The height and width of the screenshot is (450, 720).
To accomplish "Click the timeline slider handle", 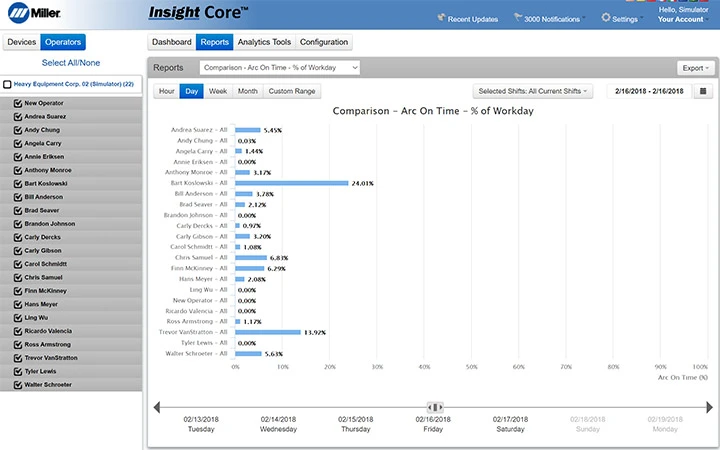I will click(x=435, y=407).
